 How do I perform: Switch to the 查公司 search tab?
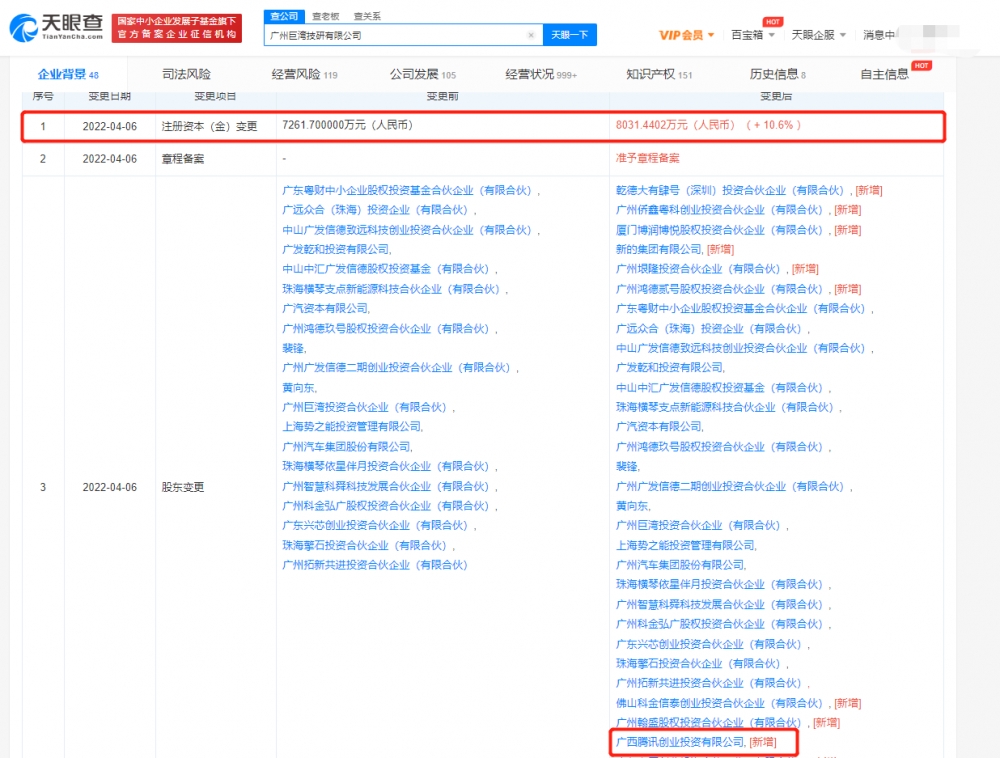(x=284, y=16)
